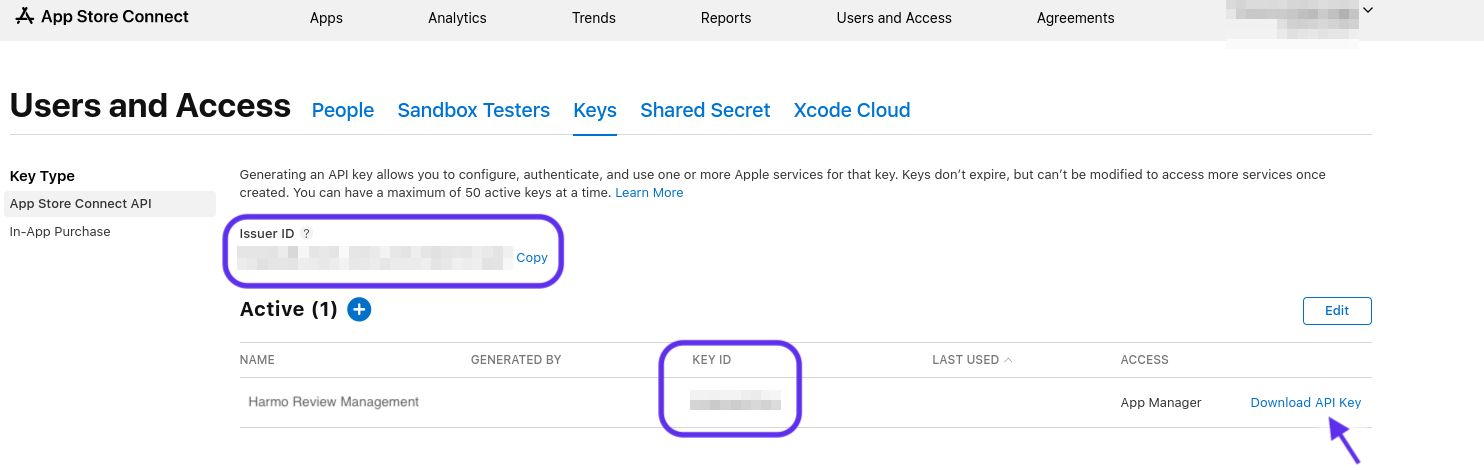Add a new API key with plus icon
The width and height of the screenshot is (1484, 470).
point(359,310)
